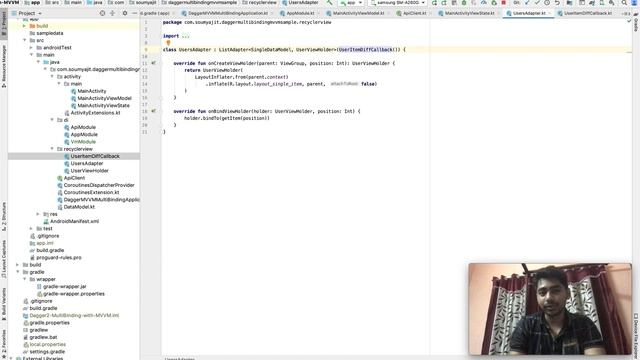
Task: Click override gutter icon beside onCreateViewHolder
Action: tap(153, 63)
